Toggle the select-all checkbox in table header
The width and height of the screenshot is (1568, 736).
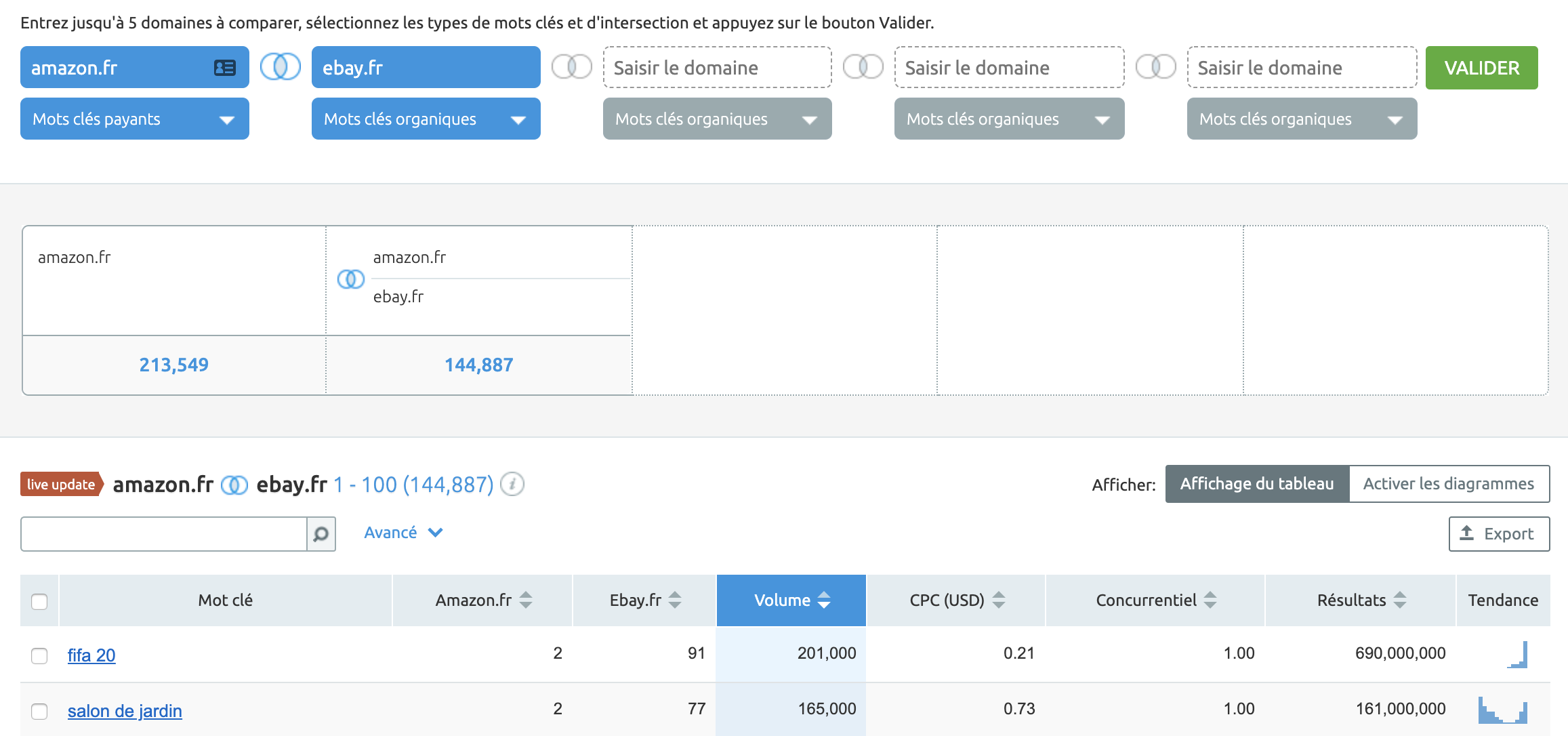(39, 601)
